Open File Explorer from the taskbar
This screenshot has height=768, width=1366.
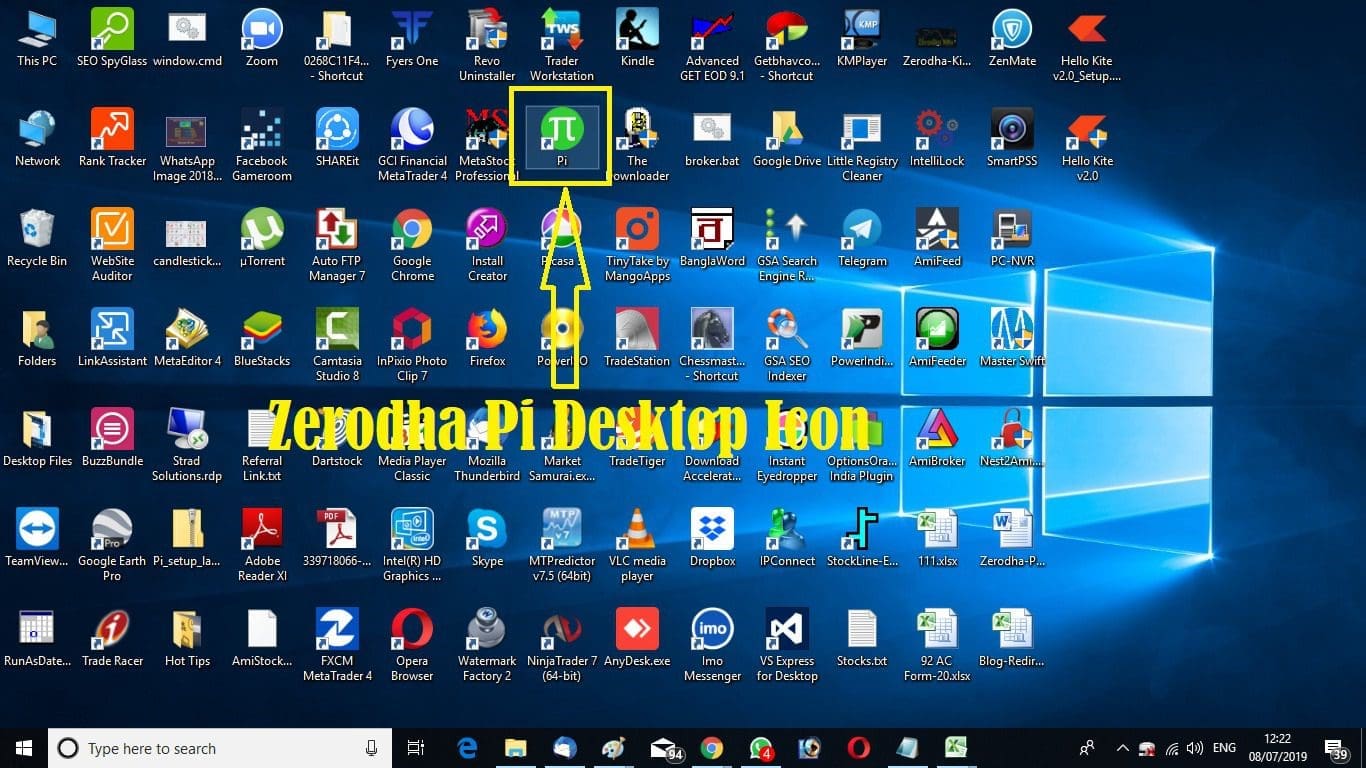(x=515, y=748)
